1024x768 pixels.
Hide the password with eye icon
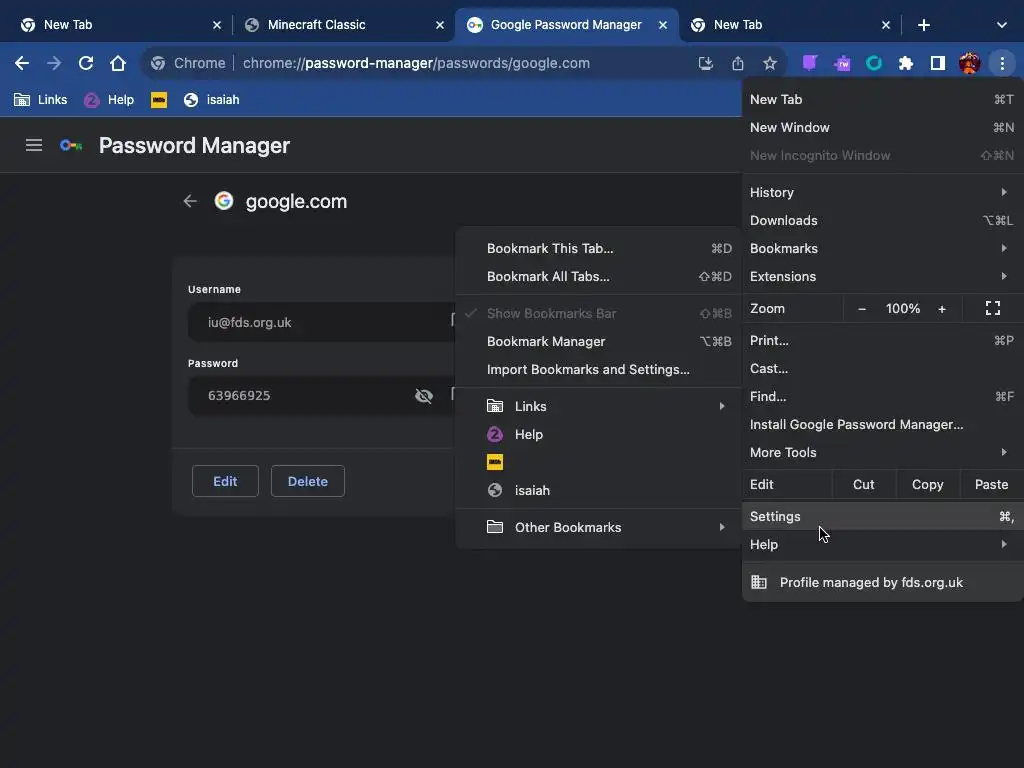click(424, 396)
